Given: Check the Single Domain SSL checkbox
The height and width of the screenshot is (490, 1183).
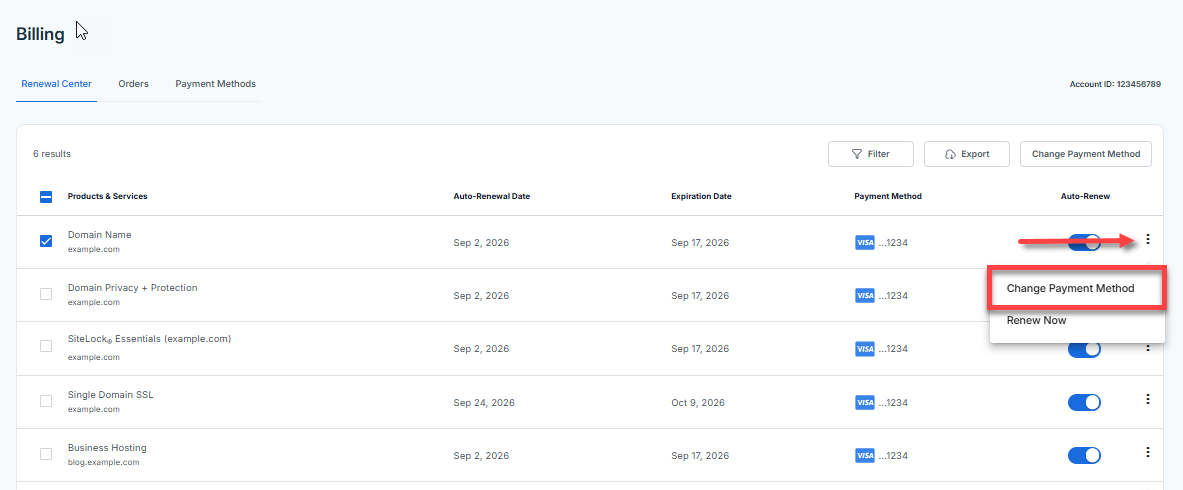Looking at the screenshot, I should coord(46,401).
